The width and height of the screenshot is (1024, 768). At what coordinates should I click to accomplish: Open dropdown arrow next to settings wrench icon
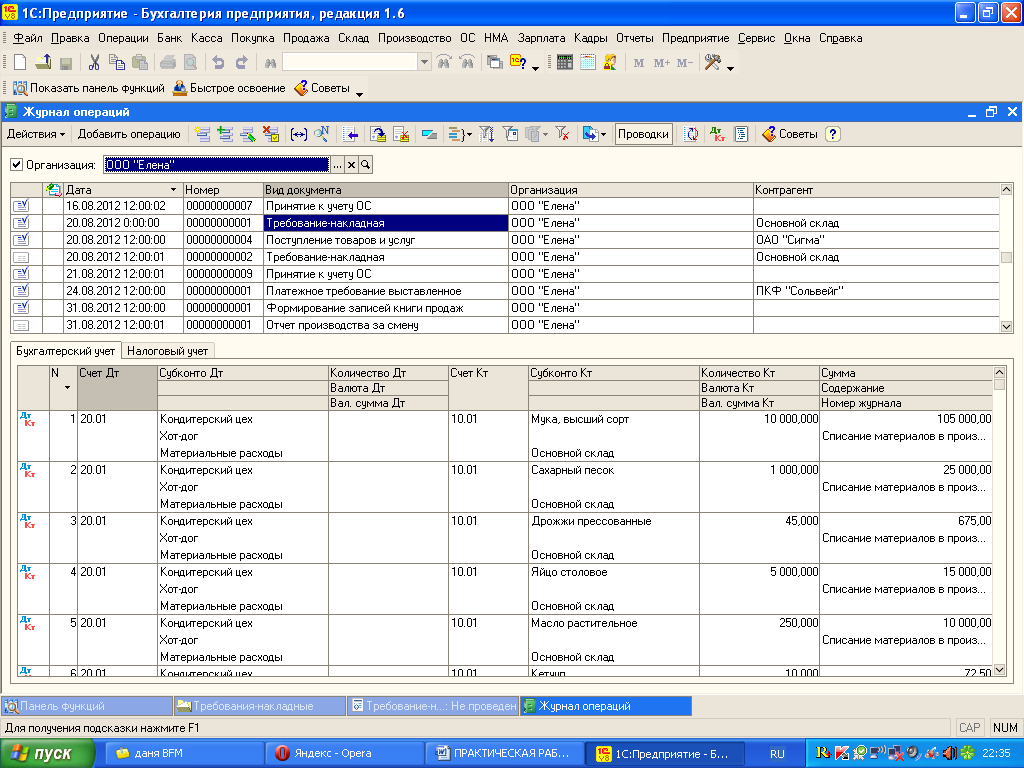click(730, 67)
